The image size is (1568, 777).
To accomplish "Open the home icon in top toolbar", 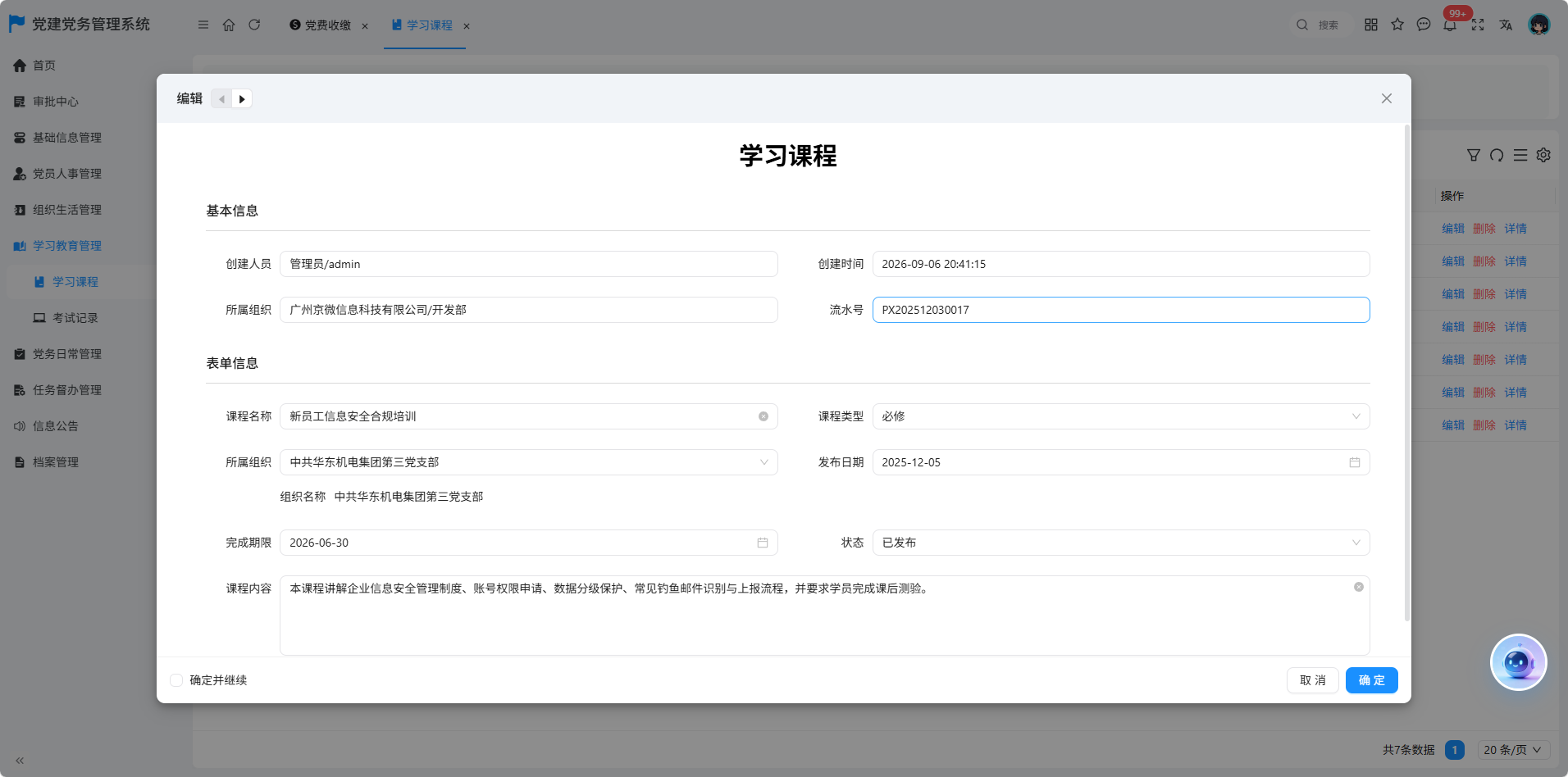I will 229,25.
